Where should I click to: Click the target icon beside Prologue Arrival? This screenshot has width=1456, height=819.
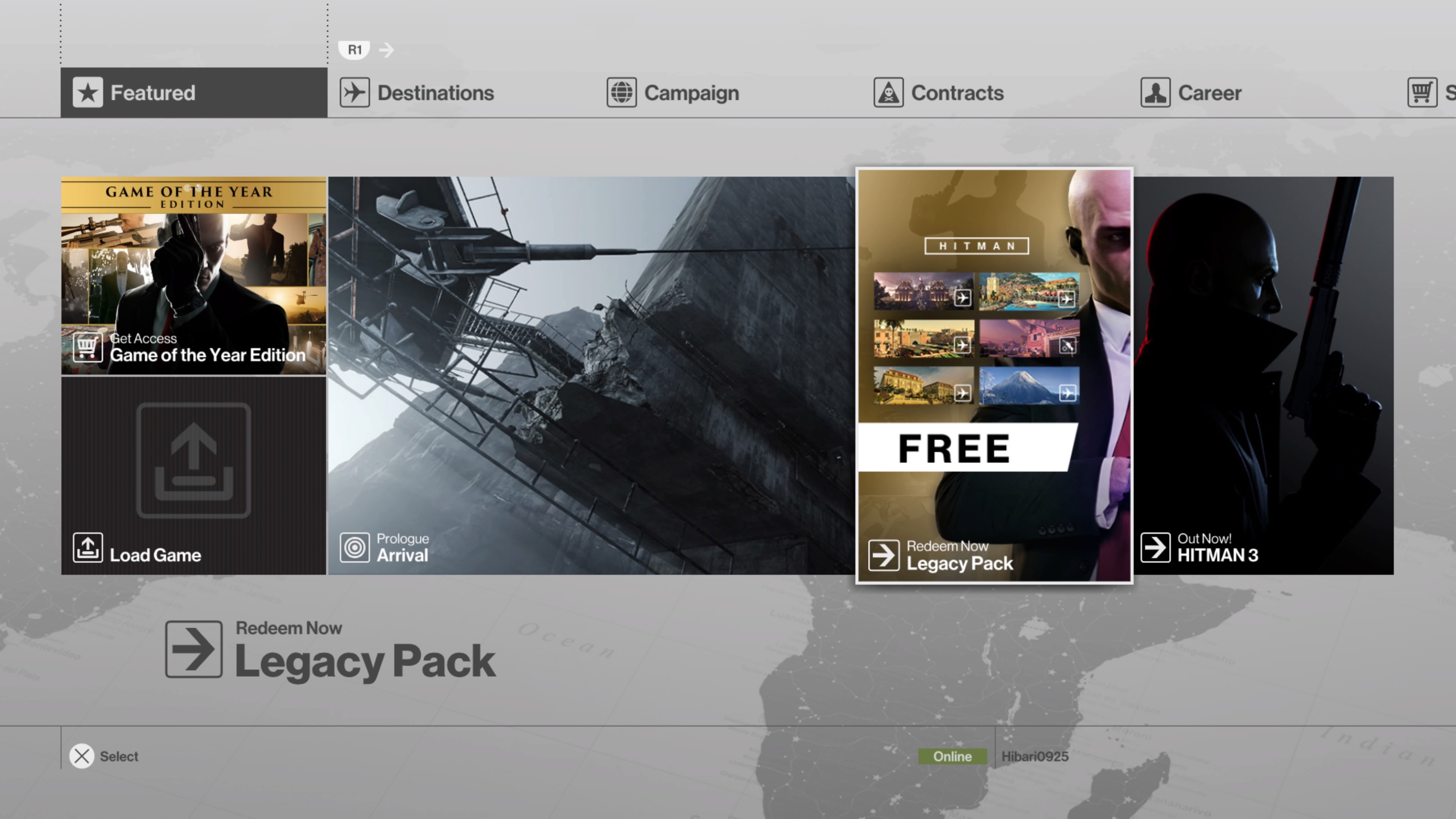355,547
